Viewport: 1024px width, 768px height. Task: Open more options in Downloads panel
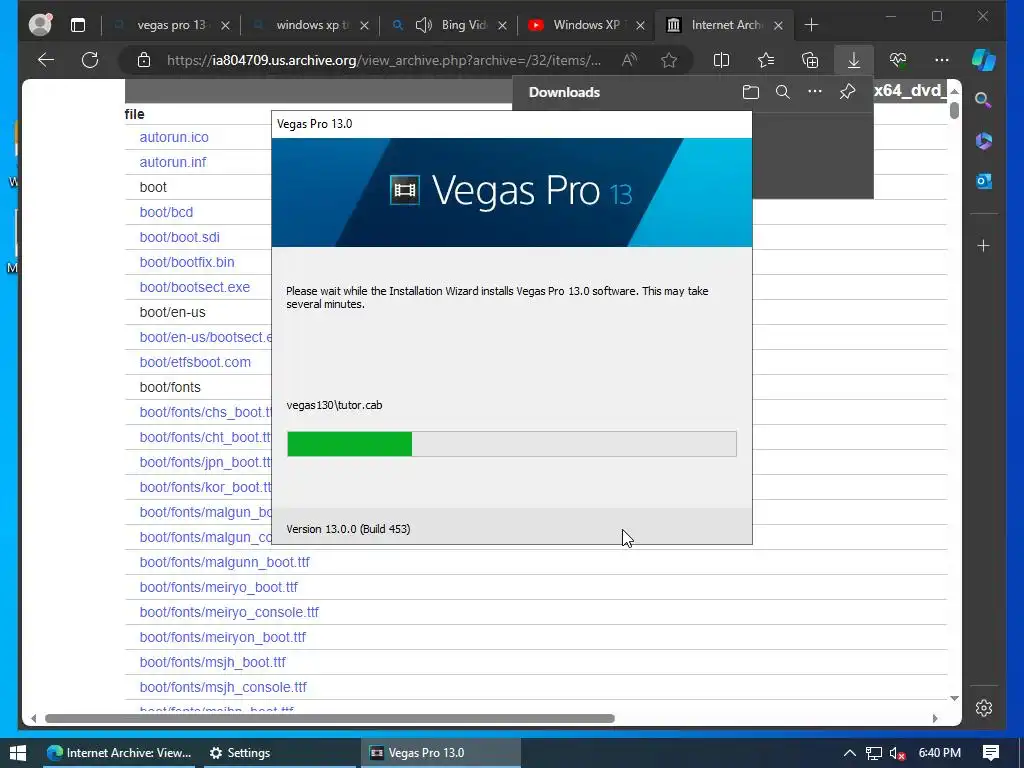814,91
